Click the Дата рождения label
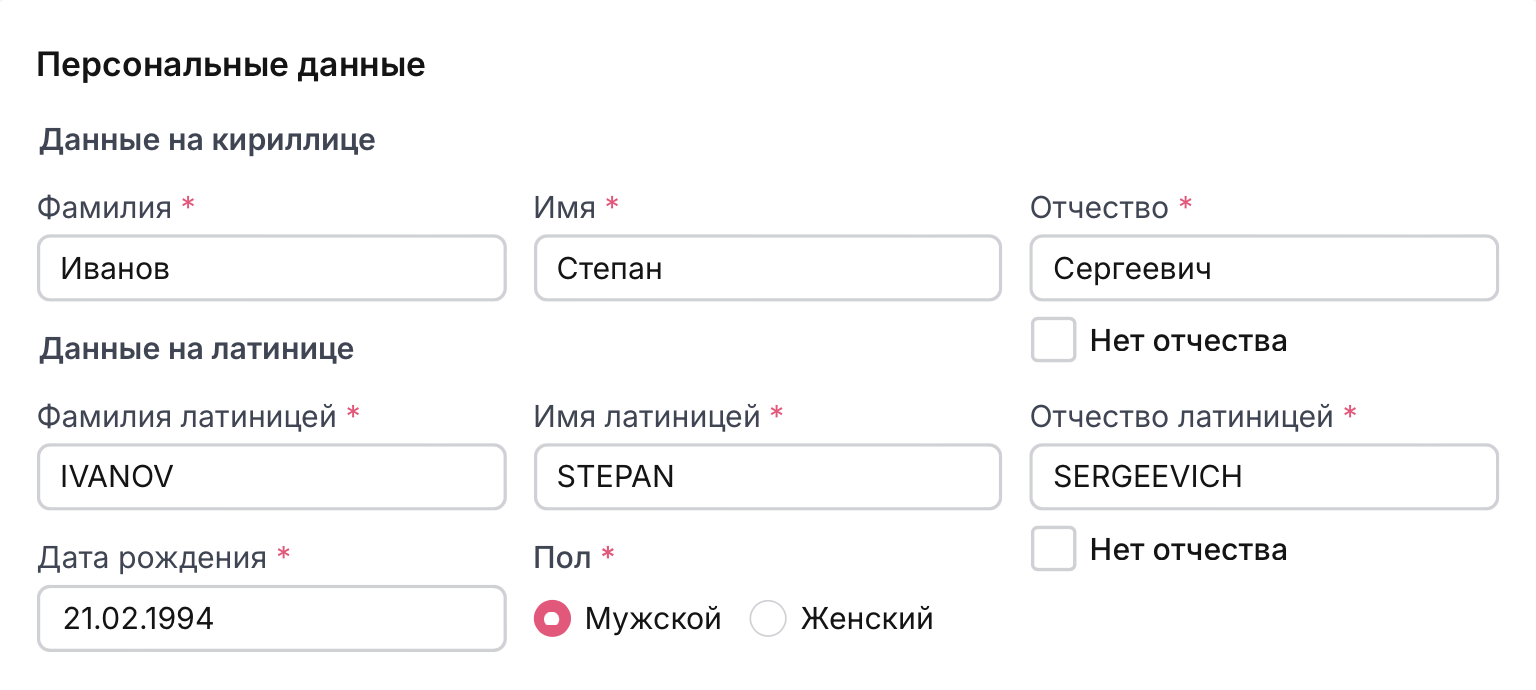This screenshot has width=1536, height=690. pyautogui.click(x=152, y=557)
